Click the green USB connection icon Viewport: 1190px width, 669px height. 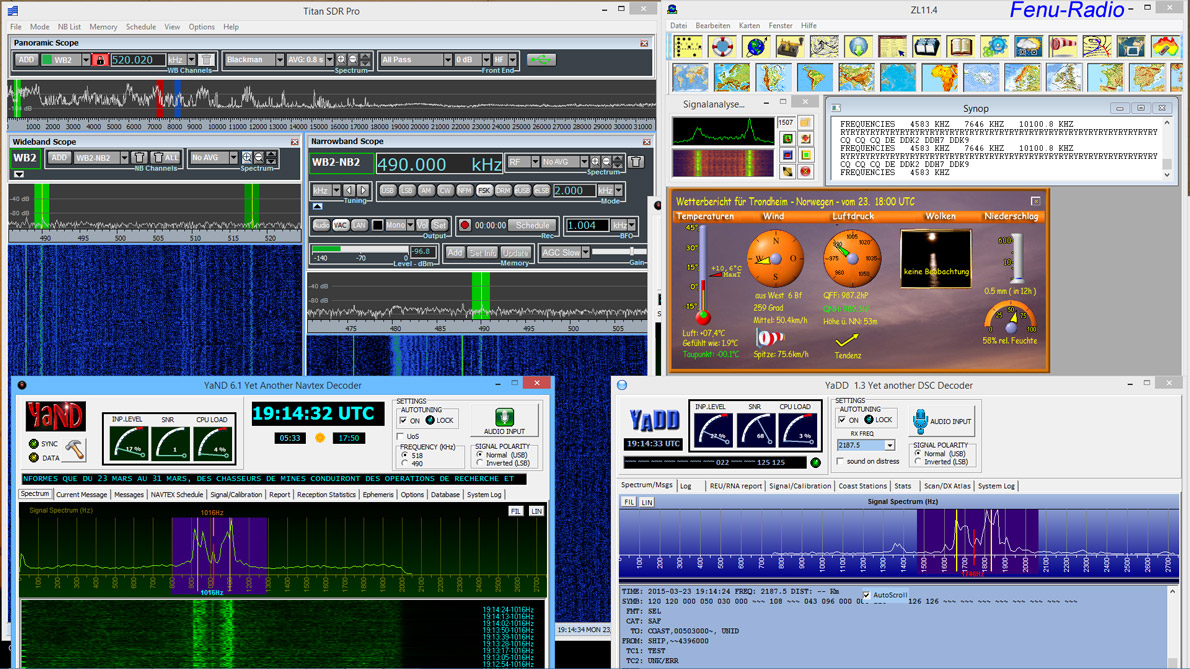(540, 60)
